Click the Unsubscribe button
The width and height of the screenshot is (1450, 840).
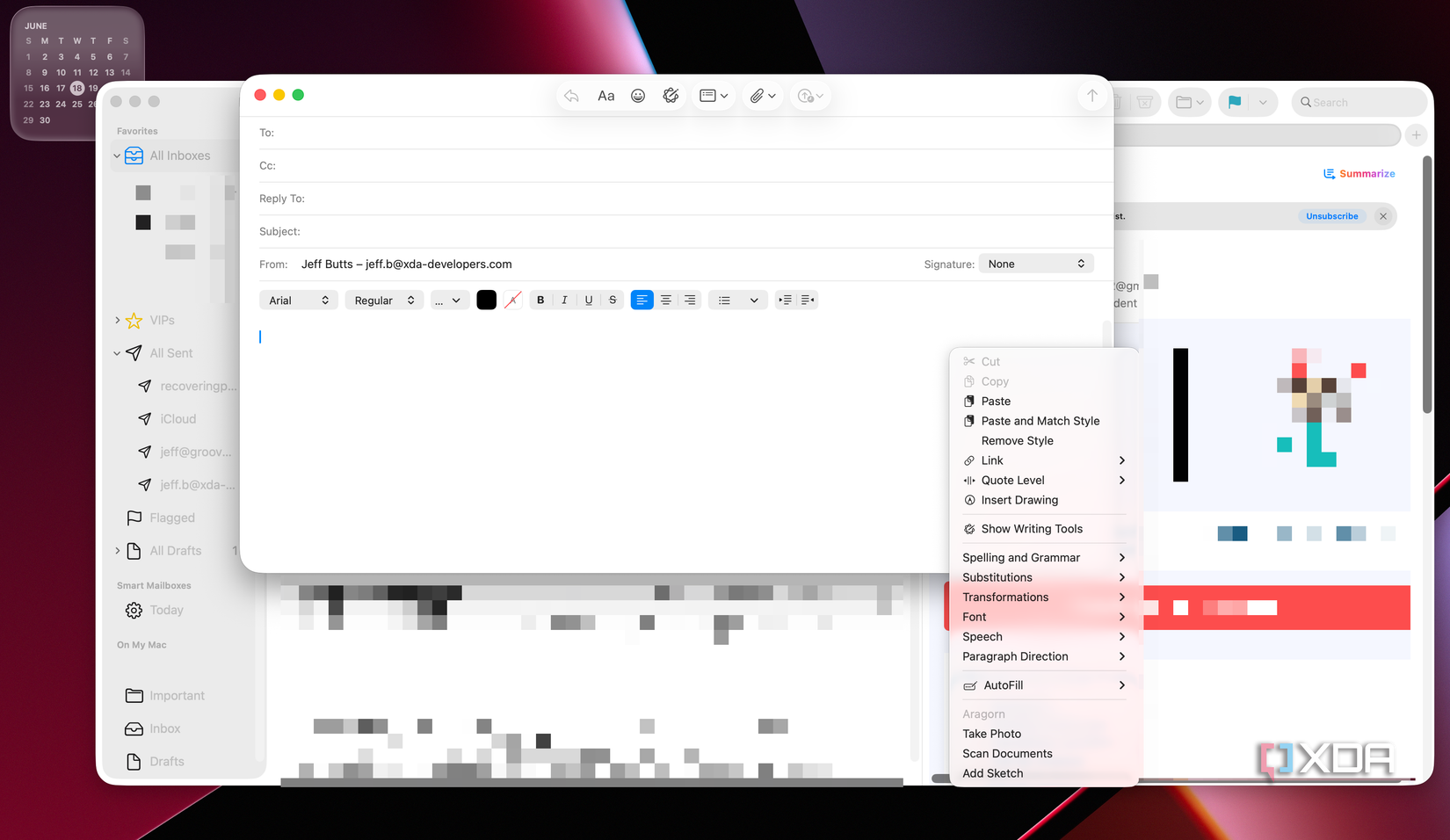point(1332,215)
